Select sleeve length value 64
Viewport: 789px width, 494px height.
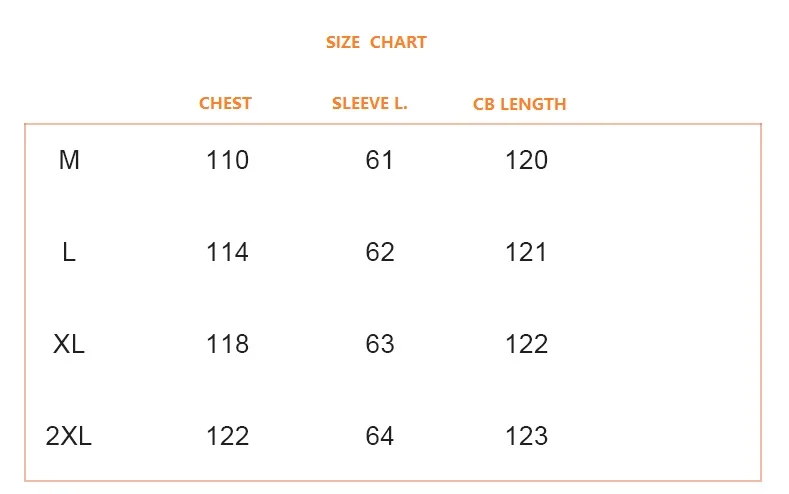[x=380, y=436]
